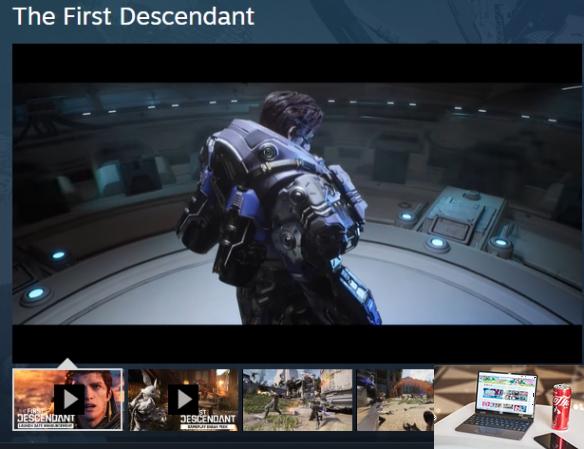Click the upper black letterbox bar of player
Viewport: 584px width, 449px height.
click(x=297, y=63)
